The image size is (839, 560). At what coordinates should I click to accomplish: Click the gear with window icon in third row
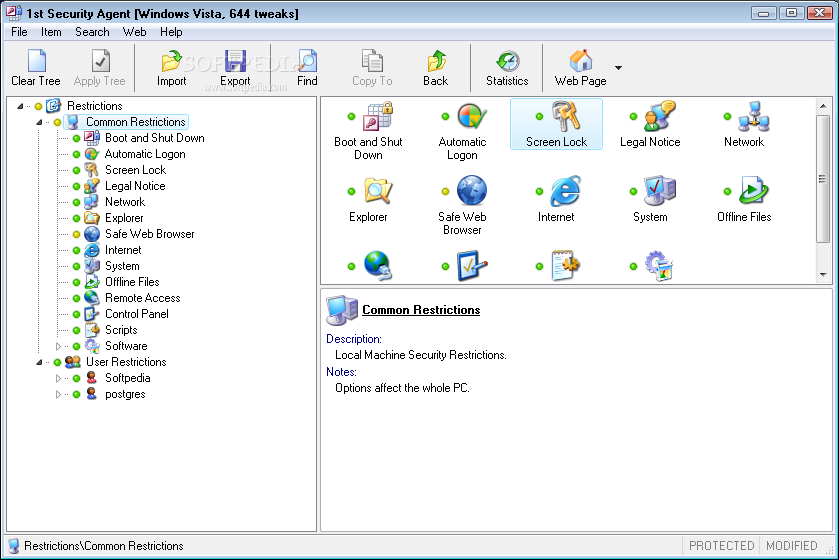pos(659,265)
